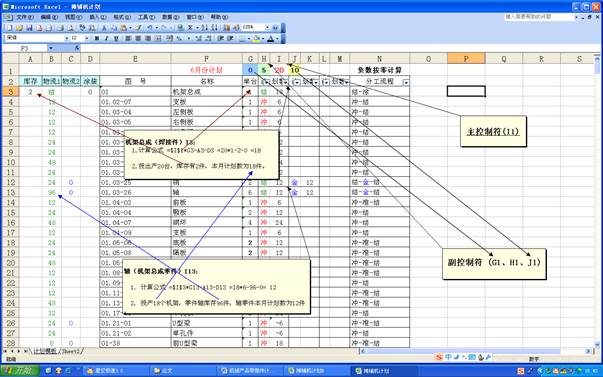Toggle Bold formatting button
Viewport: 603px width, 377px height.
click(x=97, y=38)
